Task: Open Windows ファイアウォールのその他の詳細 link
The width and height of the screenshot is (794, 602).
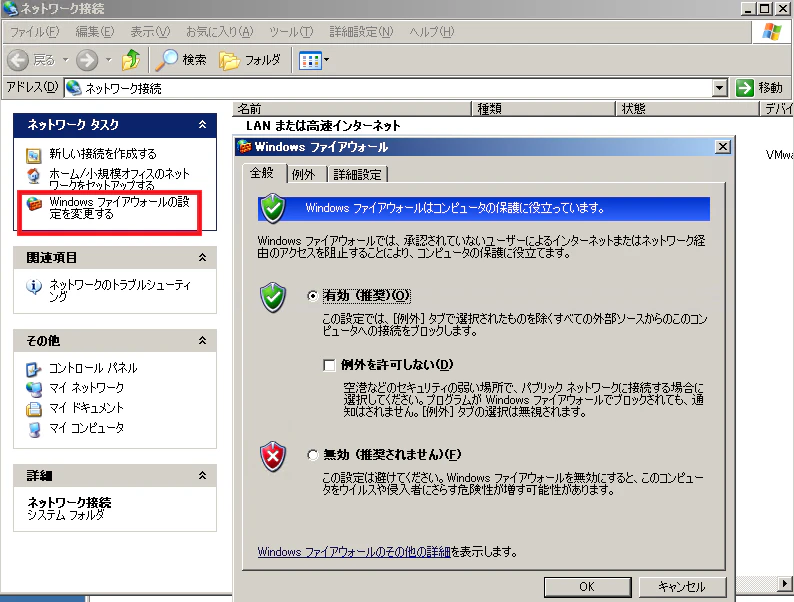Action: [354, 552]
